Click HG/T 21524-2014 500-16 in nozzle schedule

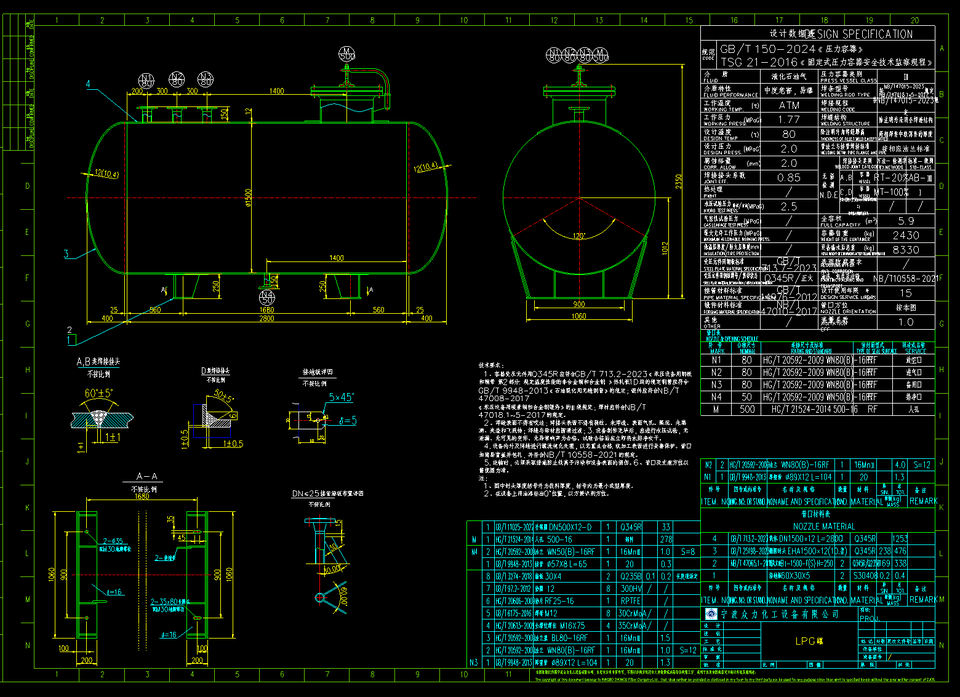(x=814, y=409)
